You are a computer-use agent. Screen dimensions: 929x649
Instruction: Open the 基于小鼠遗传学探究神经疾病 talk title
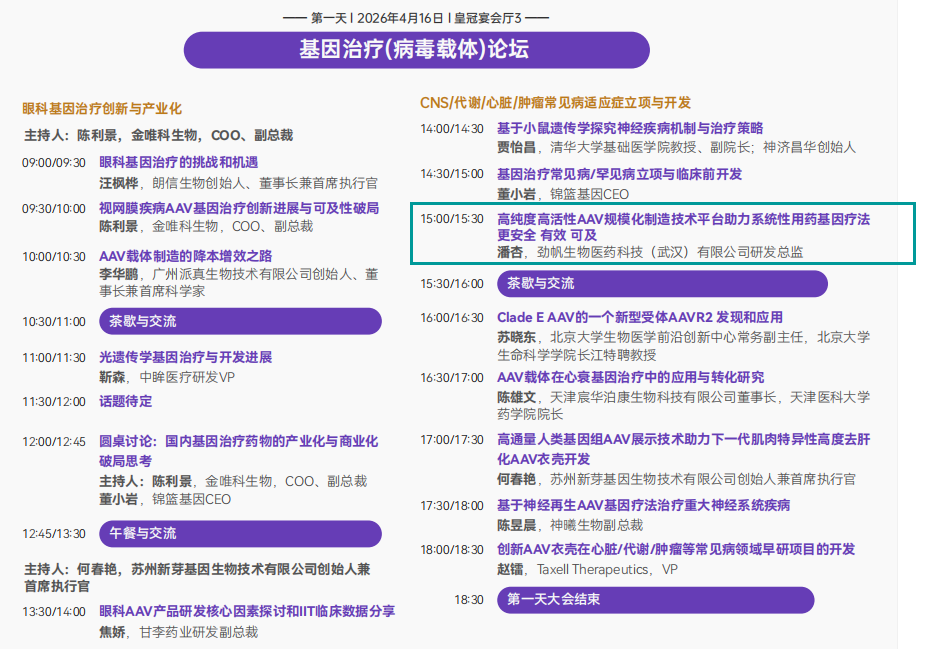point(630,128)
